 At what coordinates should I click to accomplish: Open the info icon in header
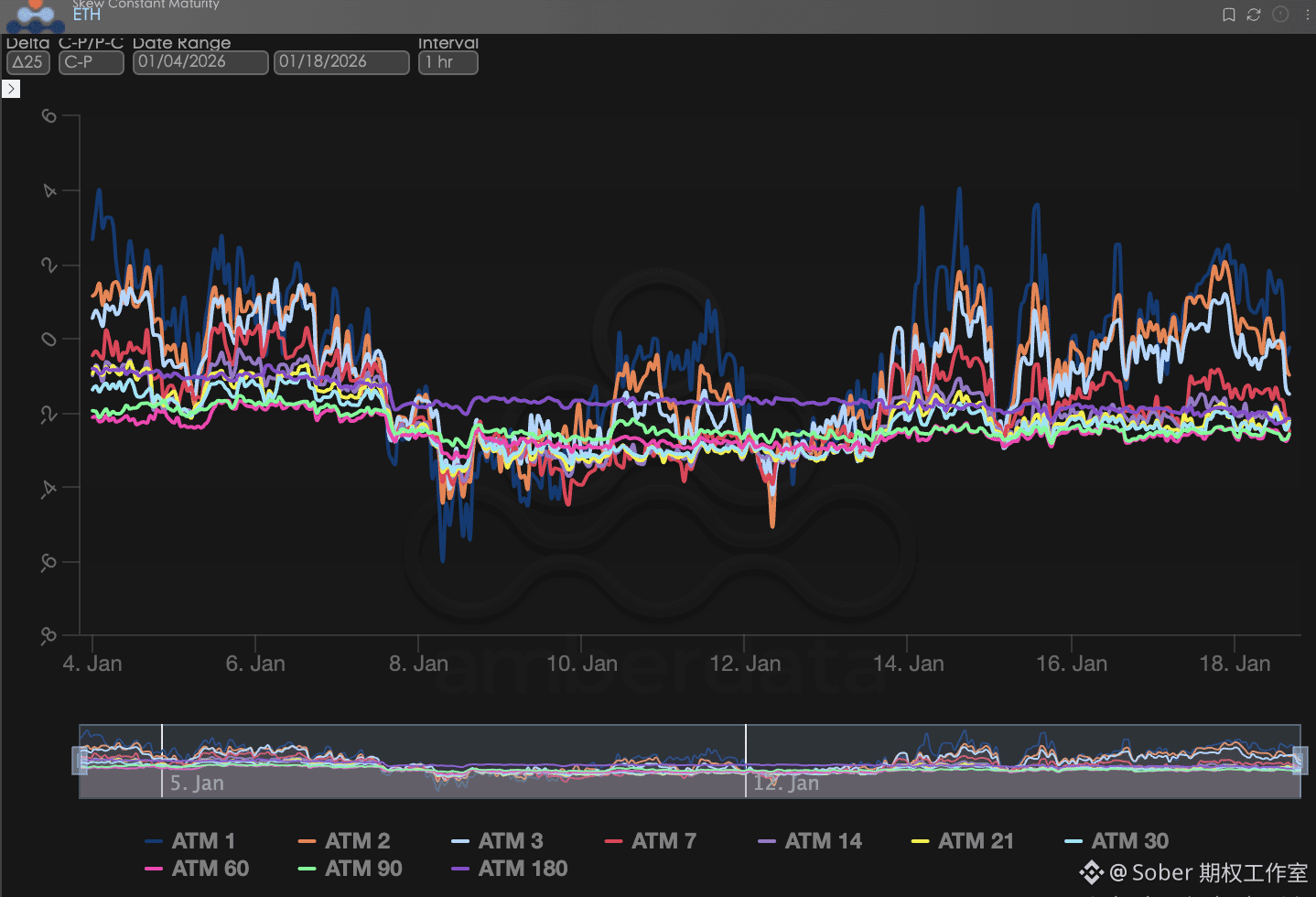click(1280, 15)
